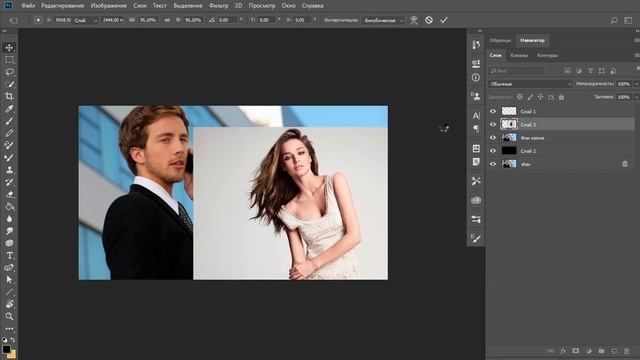This screenshot has width=640, height=360.
Task: Select the Clone Stamp tool
Action: click(x=9, y=170)
